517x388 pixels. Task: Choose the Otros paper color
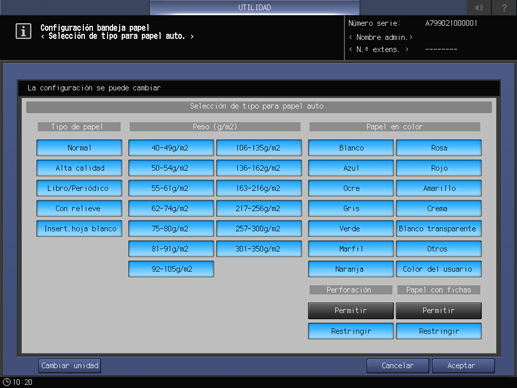pos(439,249)
